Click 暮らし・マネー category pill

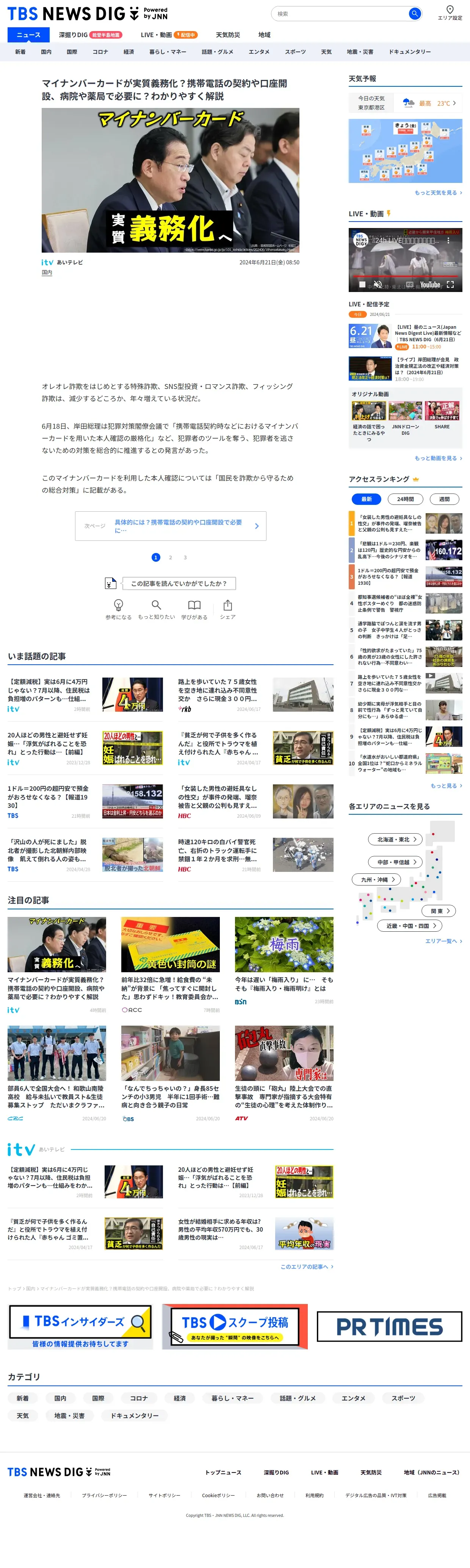pyautogui.click(x=233, y=1398)
